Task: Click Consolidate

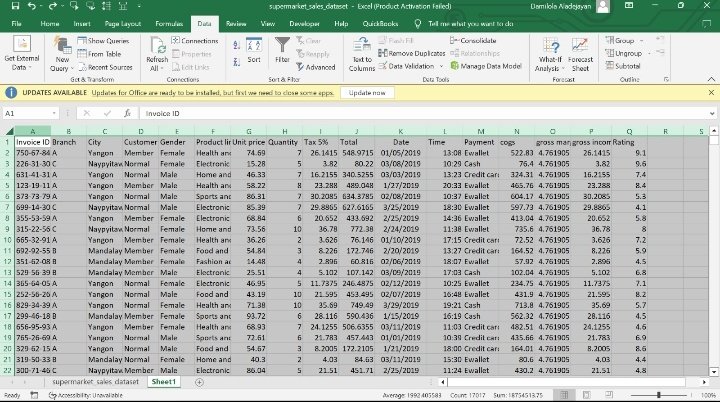Action: coord(473,40)
